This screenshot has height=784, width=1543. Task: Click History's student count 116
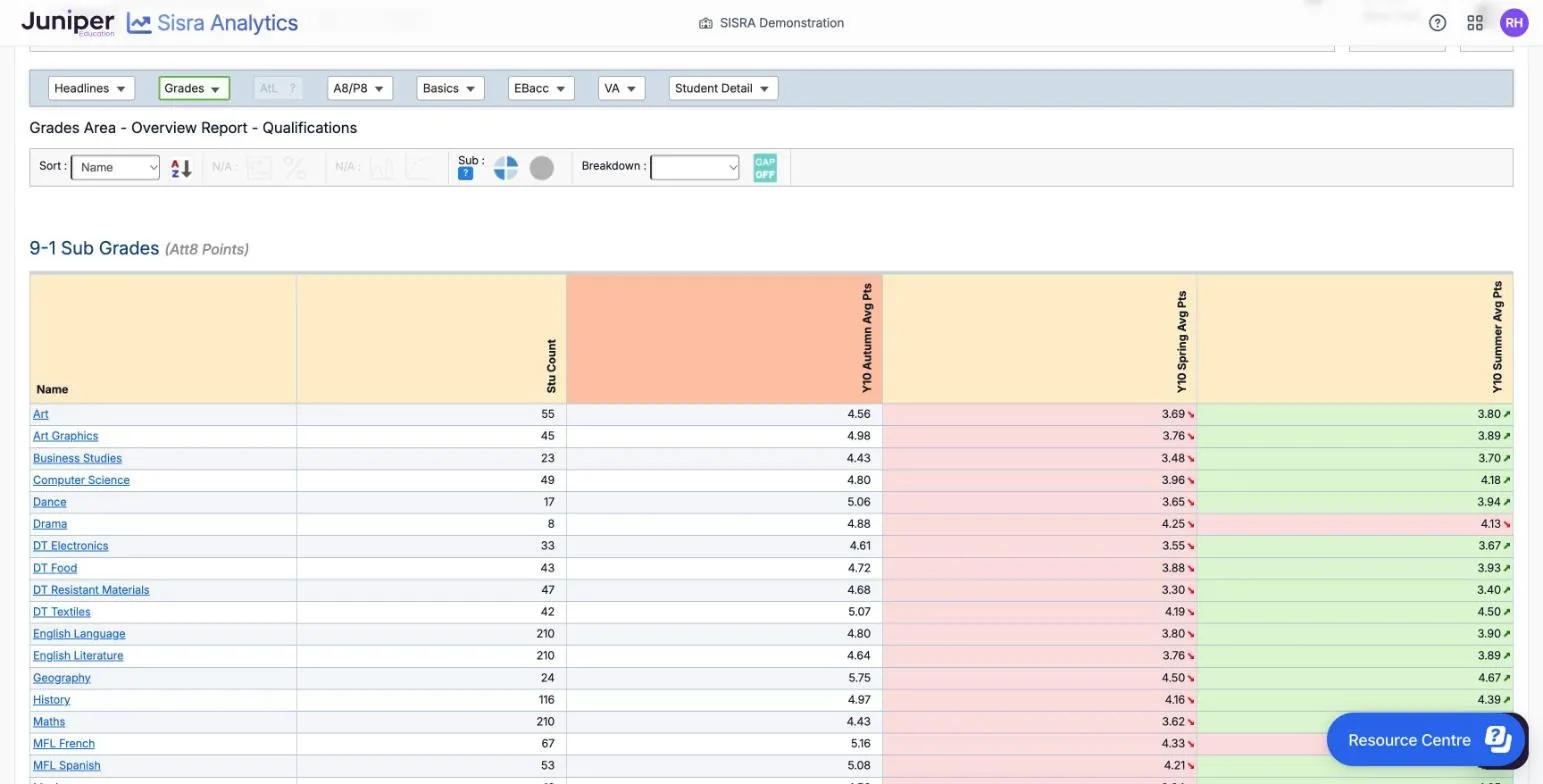[546, 700]
